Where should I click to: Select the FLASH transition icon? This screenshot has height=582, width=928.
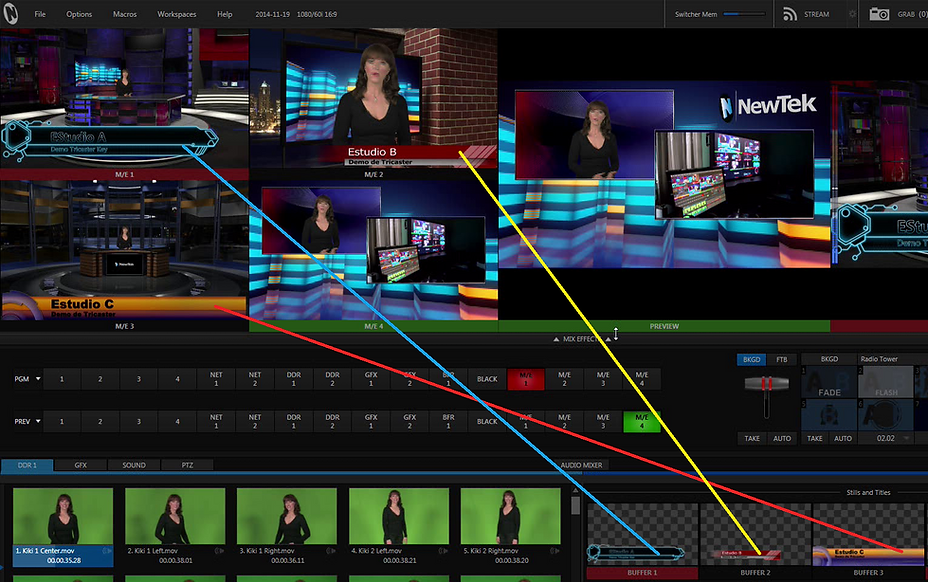point(886,382)
